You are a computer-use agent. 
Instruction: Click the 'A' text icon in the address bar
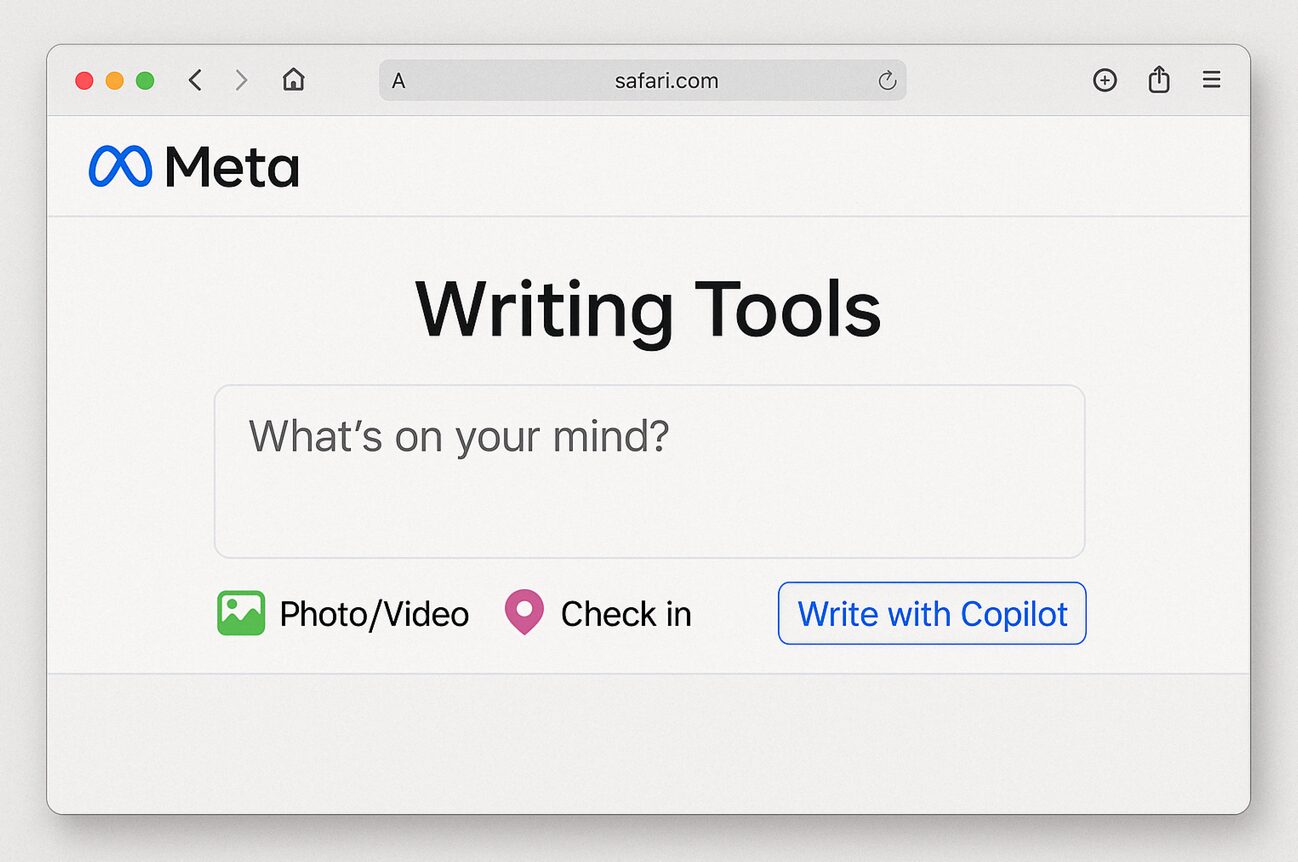398,81
